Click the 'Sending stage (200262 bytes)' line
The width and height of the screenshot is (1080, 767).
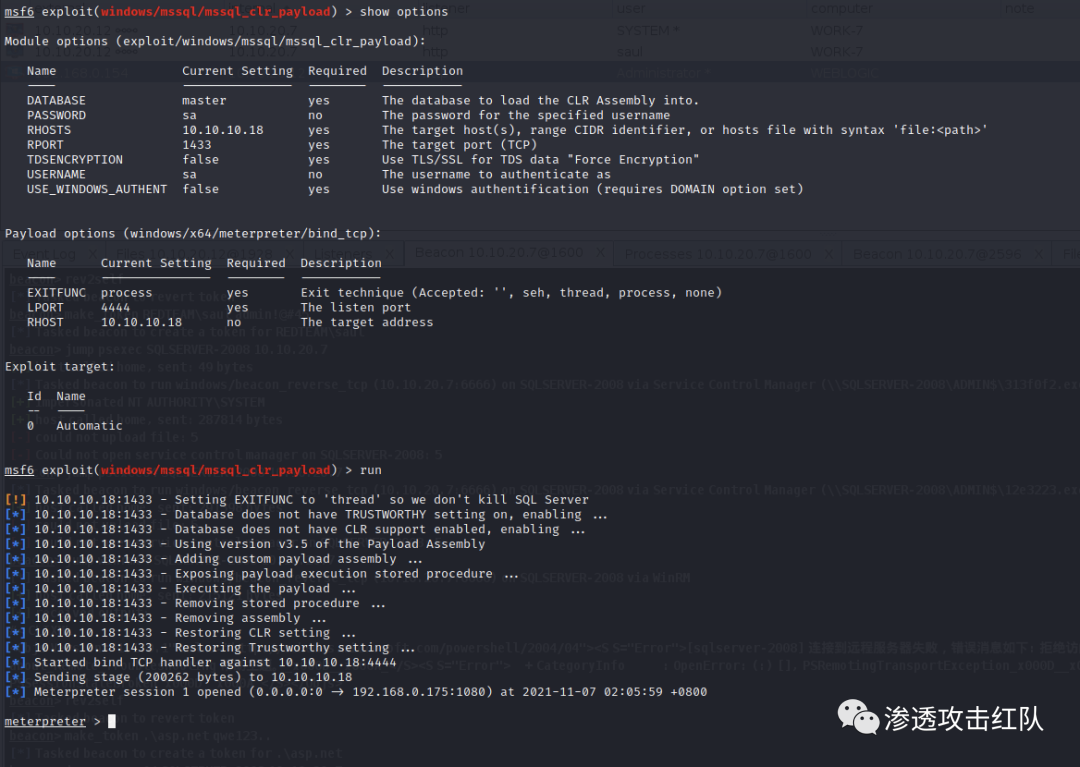(x=178, y=677)
